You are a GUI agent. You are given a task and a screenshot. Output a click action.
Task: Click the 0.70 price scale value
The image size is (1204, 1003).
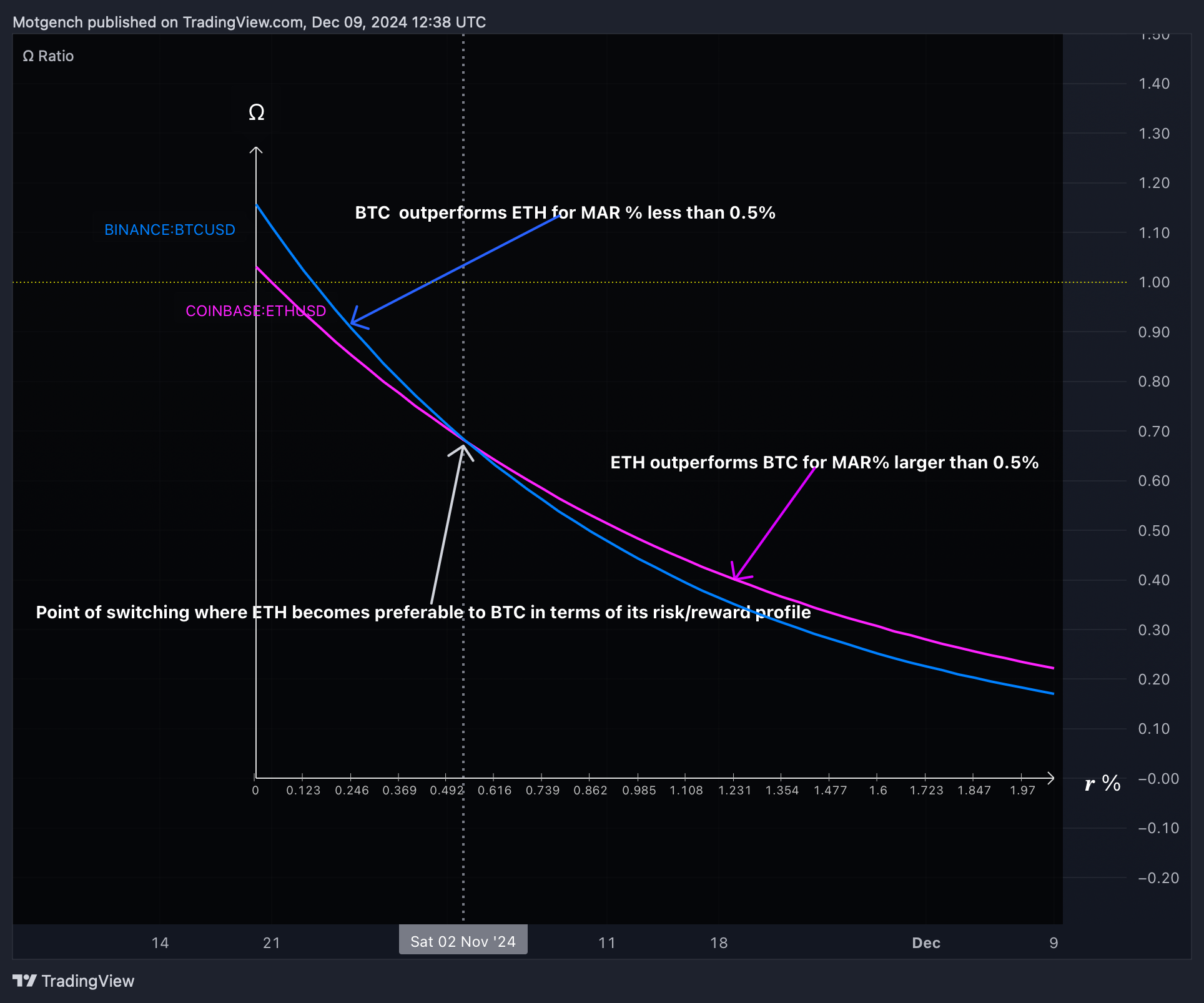tap(1154, 432)
